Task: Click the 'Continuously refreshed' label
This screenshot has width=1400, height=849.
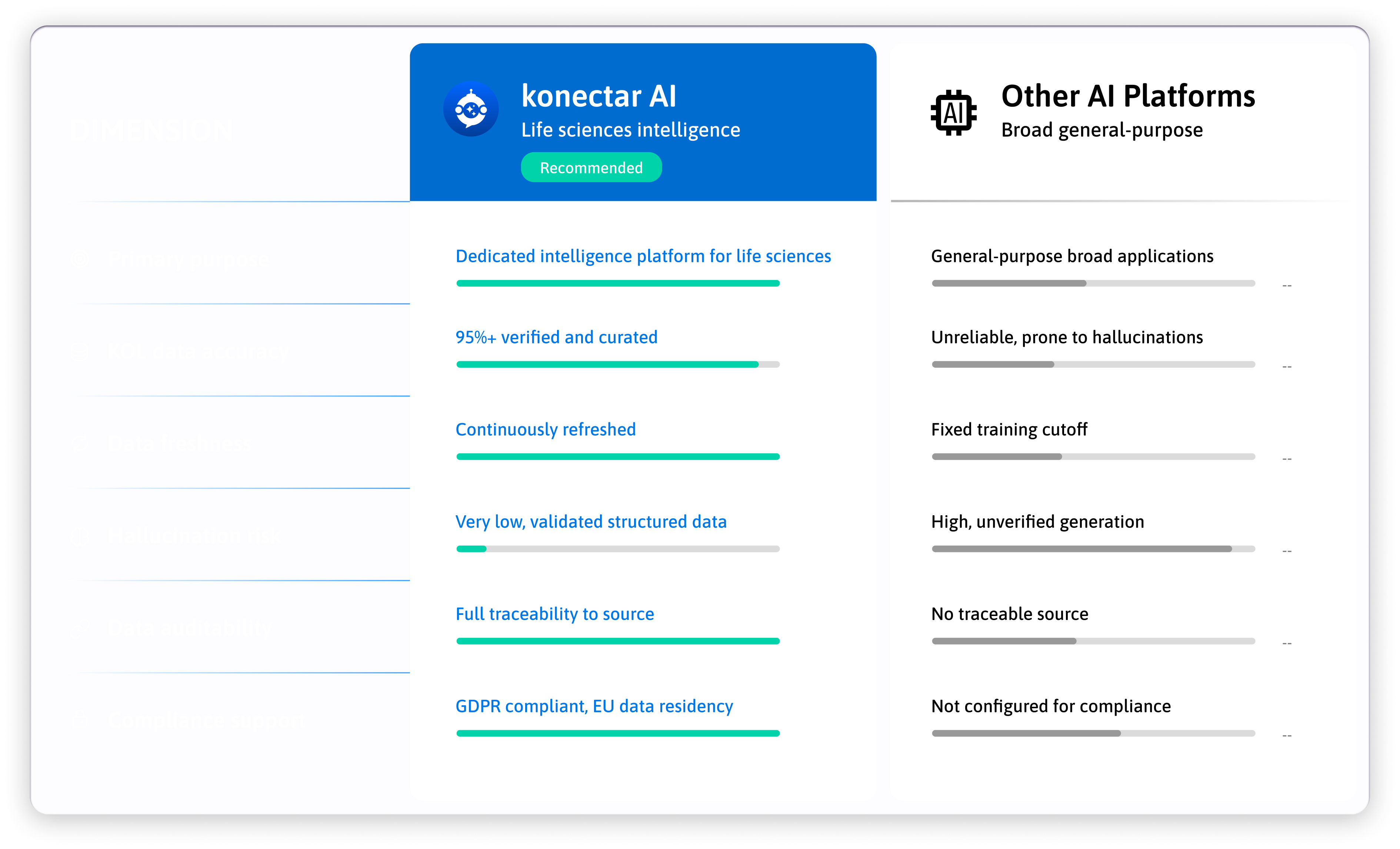Action: (546, 430)
